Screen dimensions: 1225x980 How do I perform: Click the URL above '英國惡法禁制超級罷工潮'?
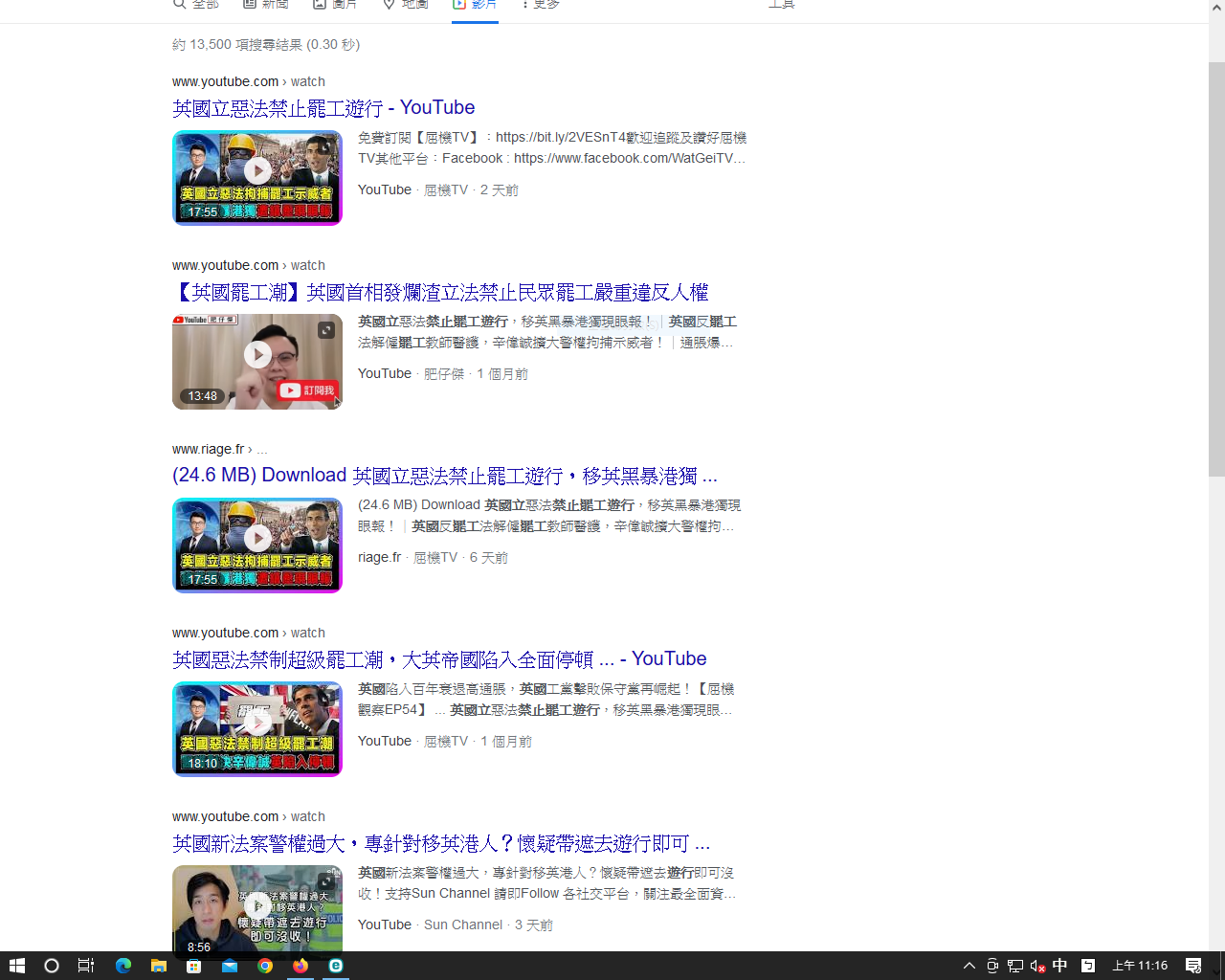click(249, 633)
